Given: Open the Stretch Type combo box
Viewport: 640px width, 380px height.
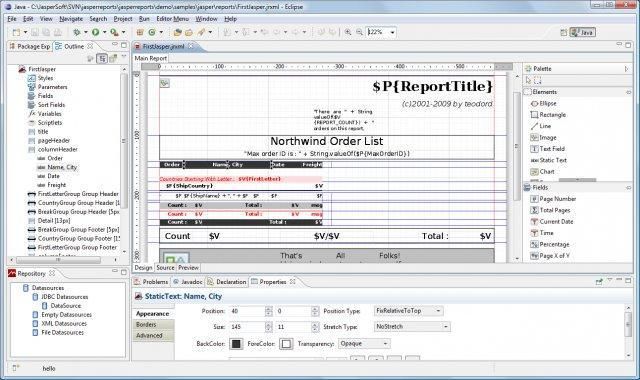Looking at the screenshot, I should (x=412, y=327).
